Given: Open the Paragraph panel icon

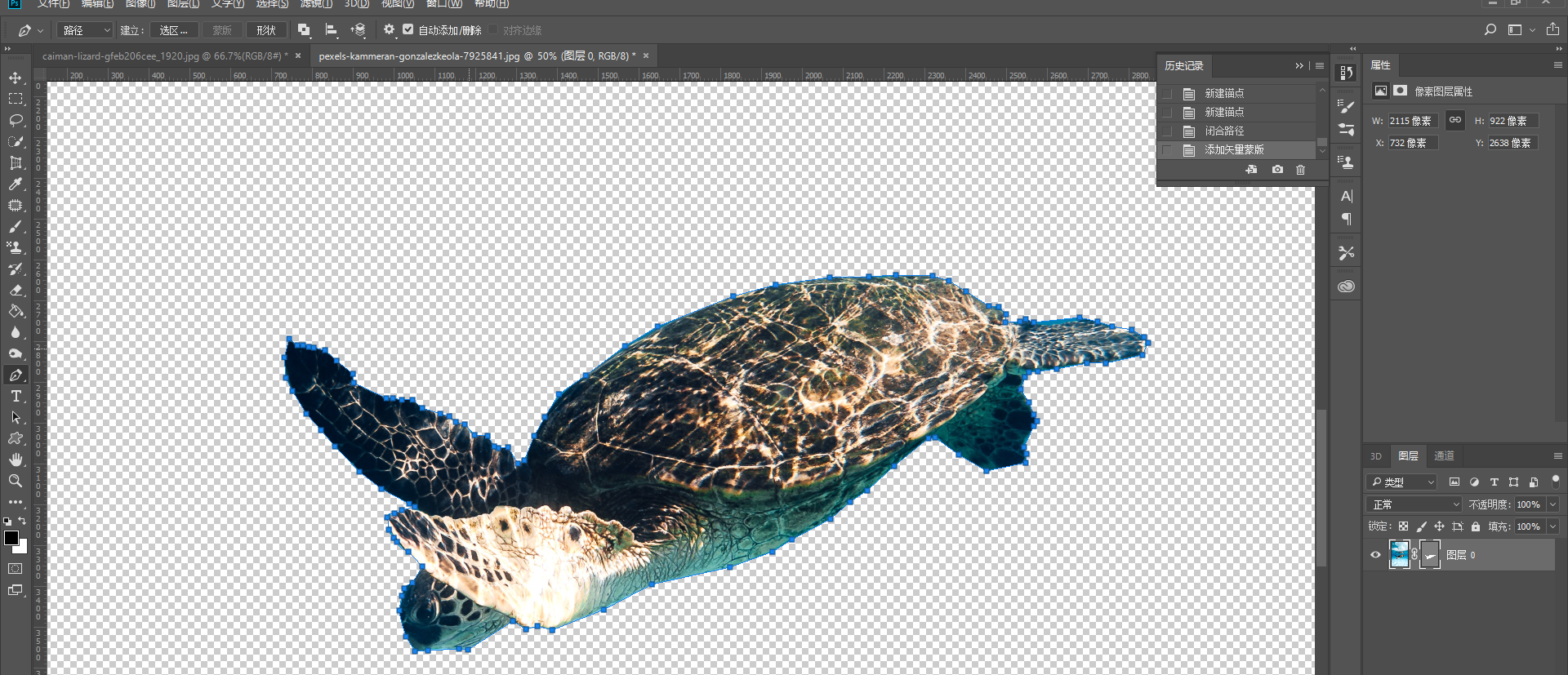Looking at the screenshot, I should tap(1346, 219).
